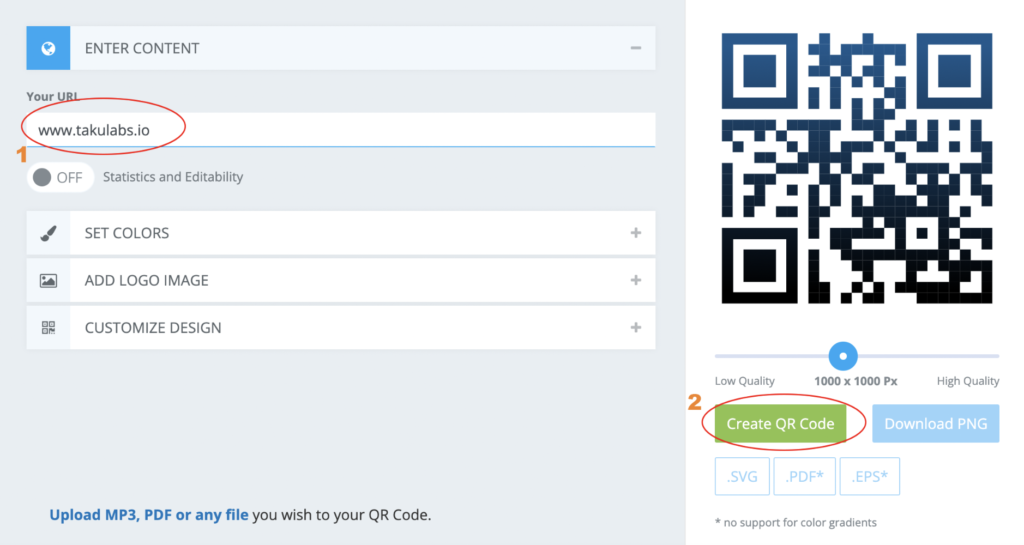The image size is (1024, 545).
Task: Click the paintbrush icon for Set Colors
Action: (48, 233)
